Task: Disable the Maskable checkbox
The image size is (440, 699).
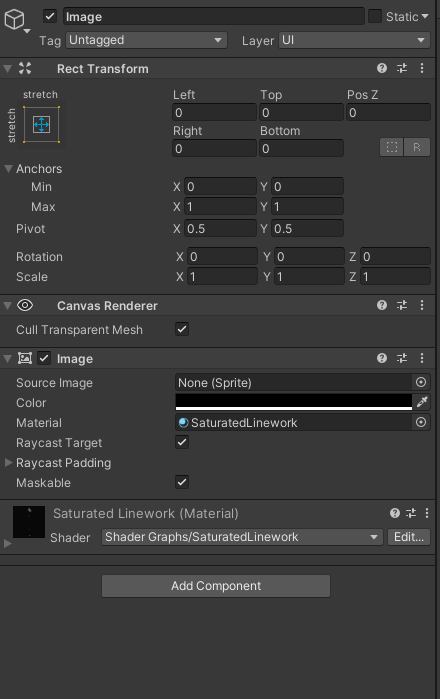Action: tap(182, 482)
